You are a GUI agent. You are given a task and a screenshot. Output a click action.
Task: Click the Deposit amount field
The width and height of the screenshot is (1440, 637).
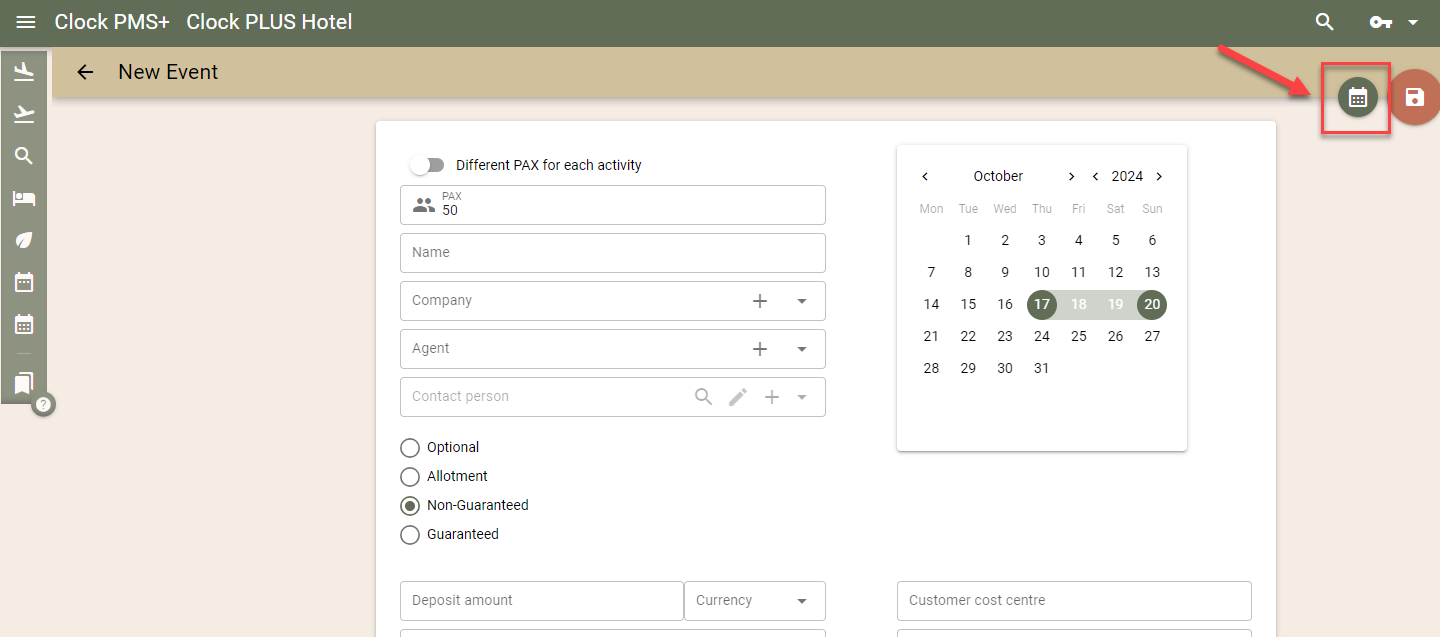tap(542, 600)
